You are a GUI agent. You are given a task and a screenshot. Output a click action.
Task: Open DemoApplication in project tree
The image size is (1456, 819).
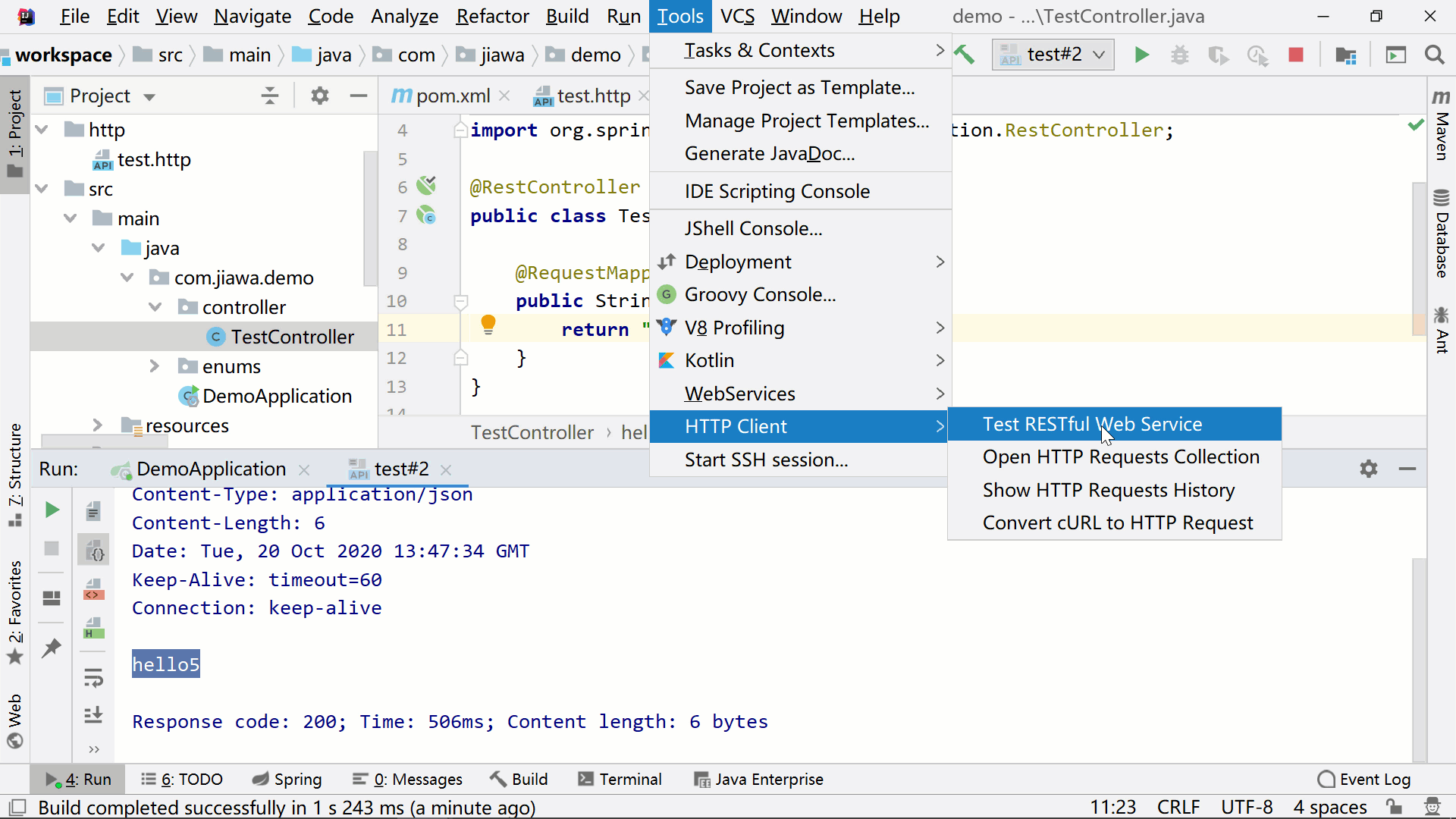pyautogui.click(x=277, y=396)
